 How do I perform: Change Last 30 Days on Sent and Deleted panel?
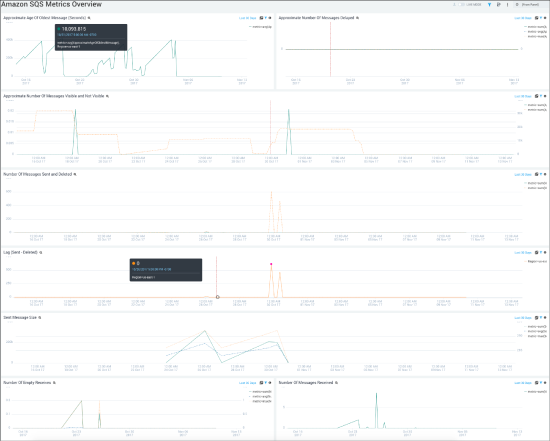[523, 174]
